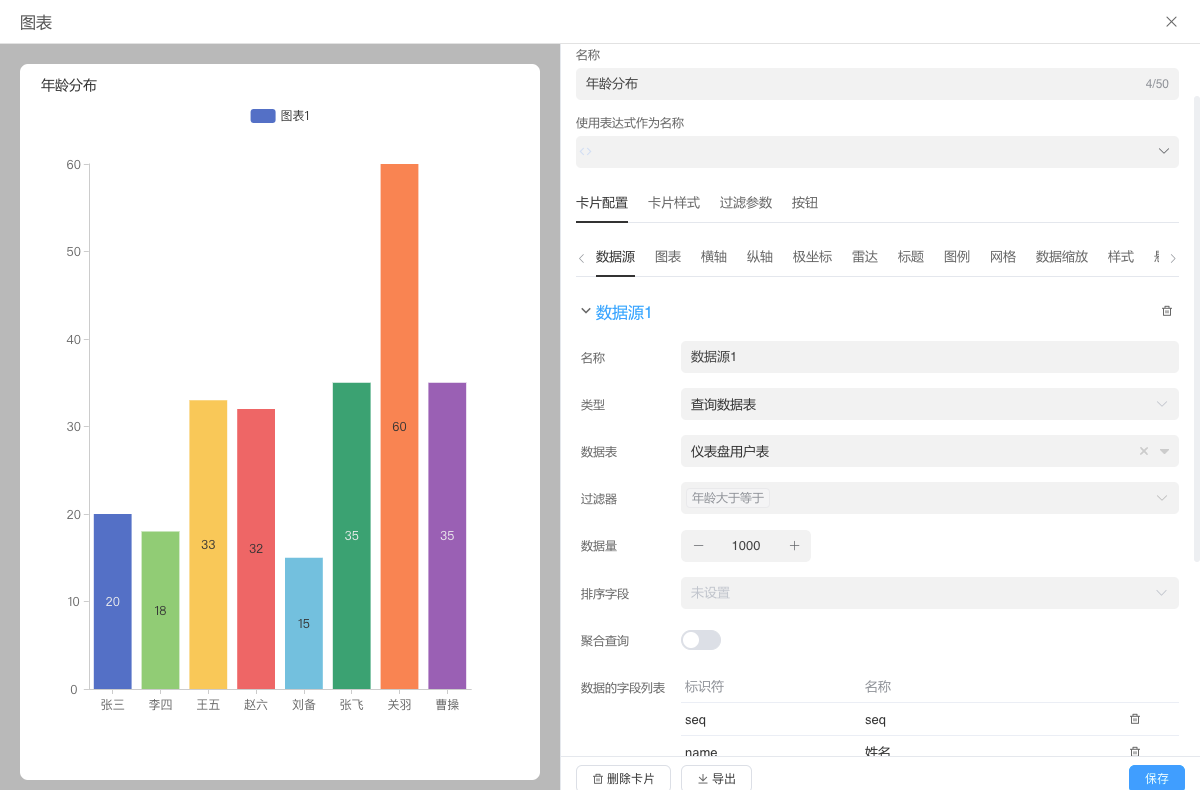Enable the 聚合查询 toggle
This screenshot has height=790, width=1200.
(x=700, y=639)
